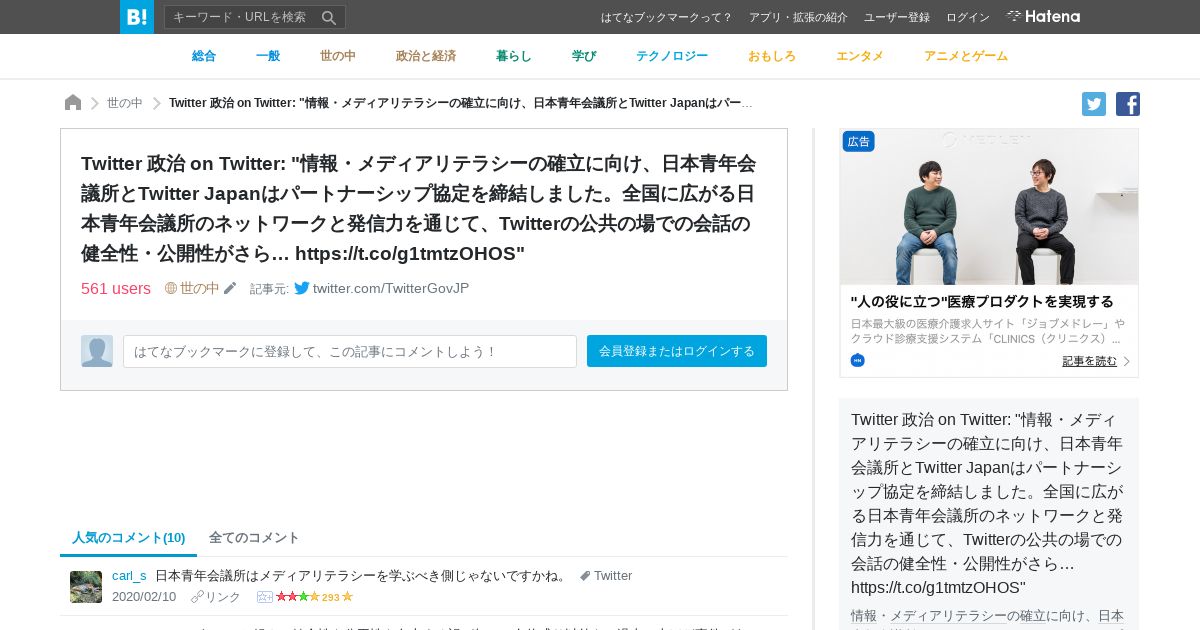Click ad headline 人の役に立つ医療プロダクト

(x=982, y=301)
